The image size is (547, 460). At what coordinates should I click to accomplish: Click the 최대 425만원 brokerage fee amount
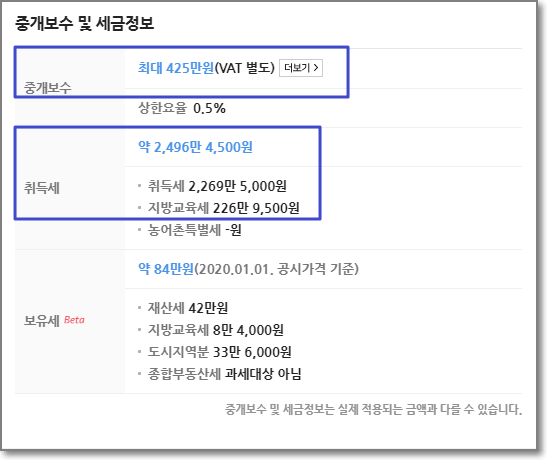tap(176, 68)
